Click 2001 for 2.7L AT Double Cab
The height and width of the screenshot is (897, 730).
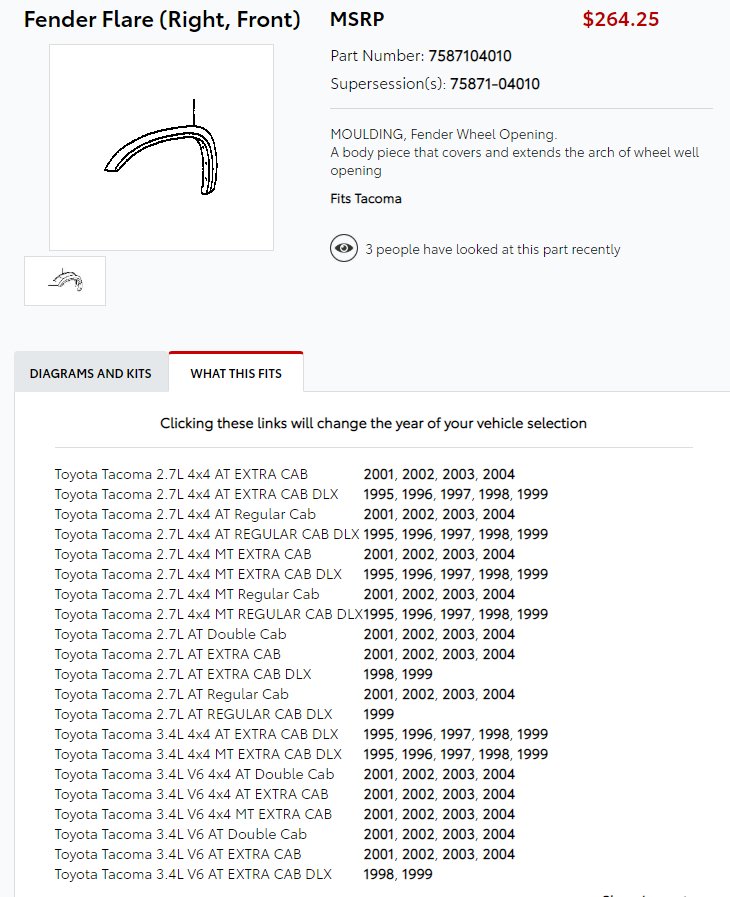pos(379,634)
